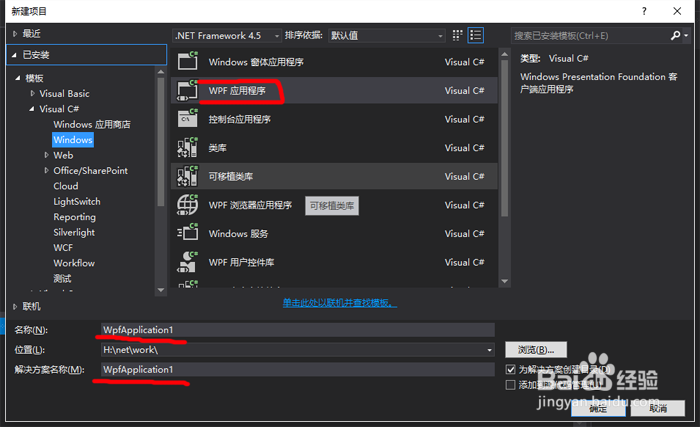Click the 浏览(B)... browse button
Viewport: 700px width, 427px height.
536,350
